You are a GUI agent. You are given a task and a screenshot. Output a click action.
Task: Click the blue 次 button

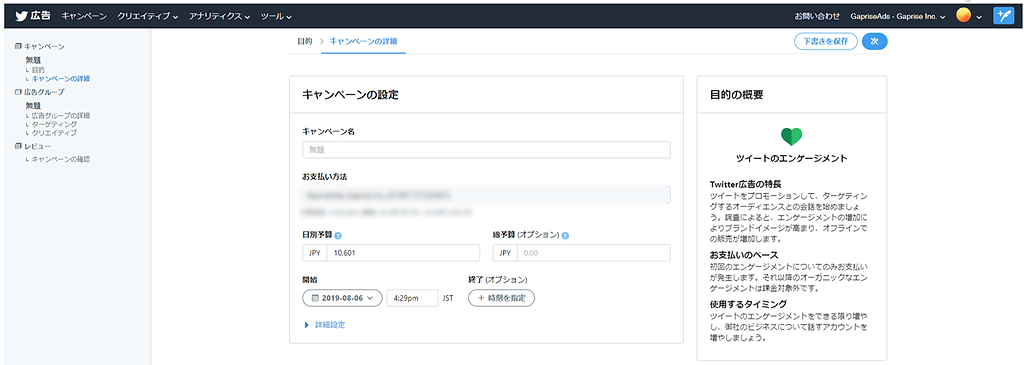pos(874,41)
